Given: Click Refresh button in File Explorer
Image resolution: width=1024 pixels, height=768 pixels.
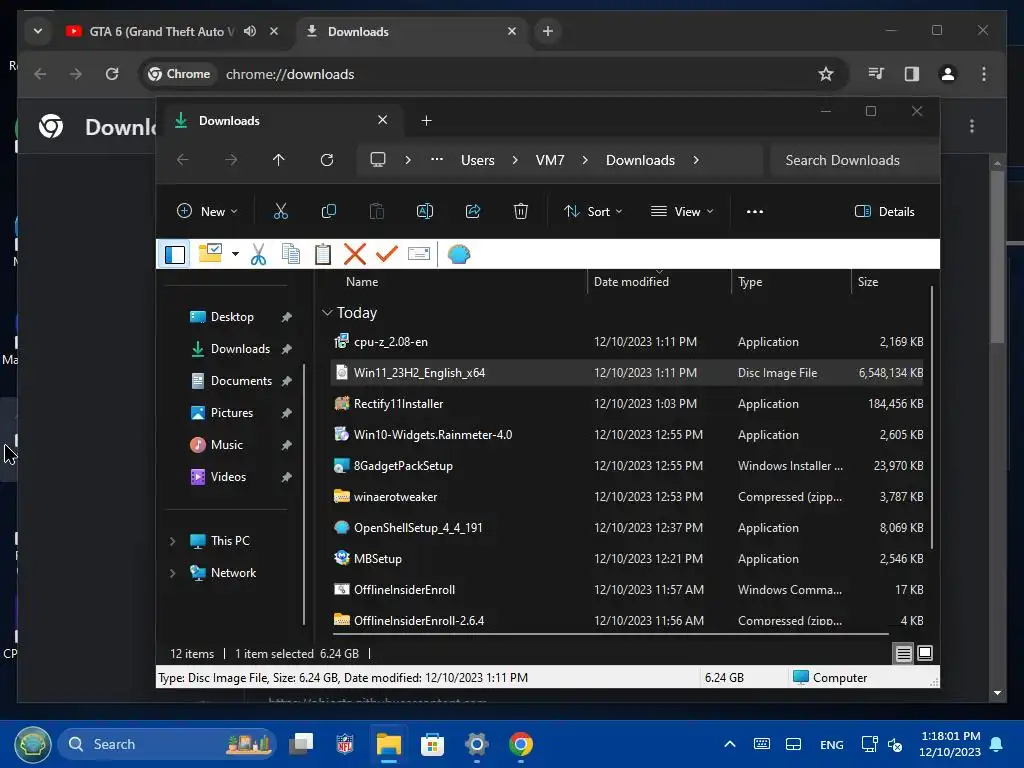Looking at the screenshot, I should [x=327, y=160].
